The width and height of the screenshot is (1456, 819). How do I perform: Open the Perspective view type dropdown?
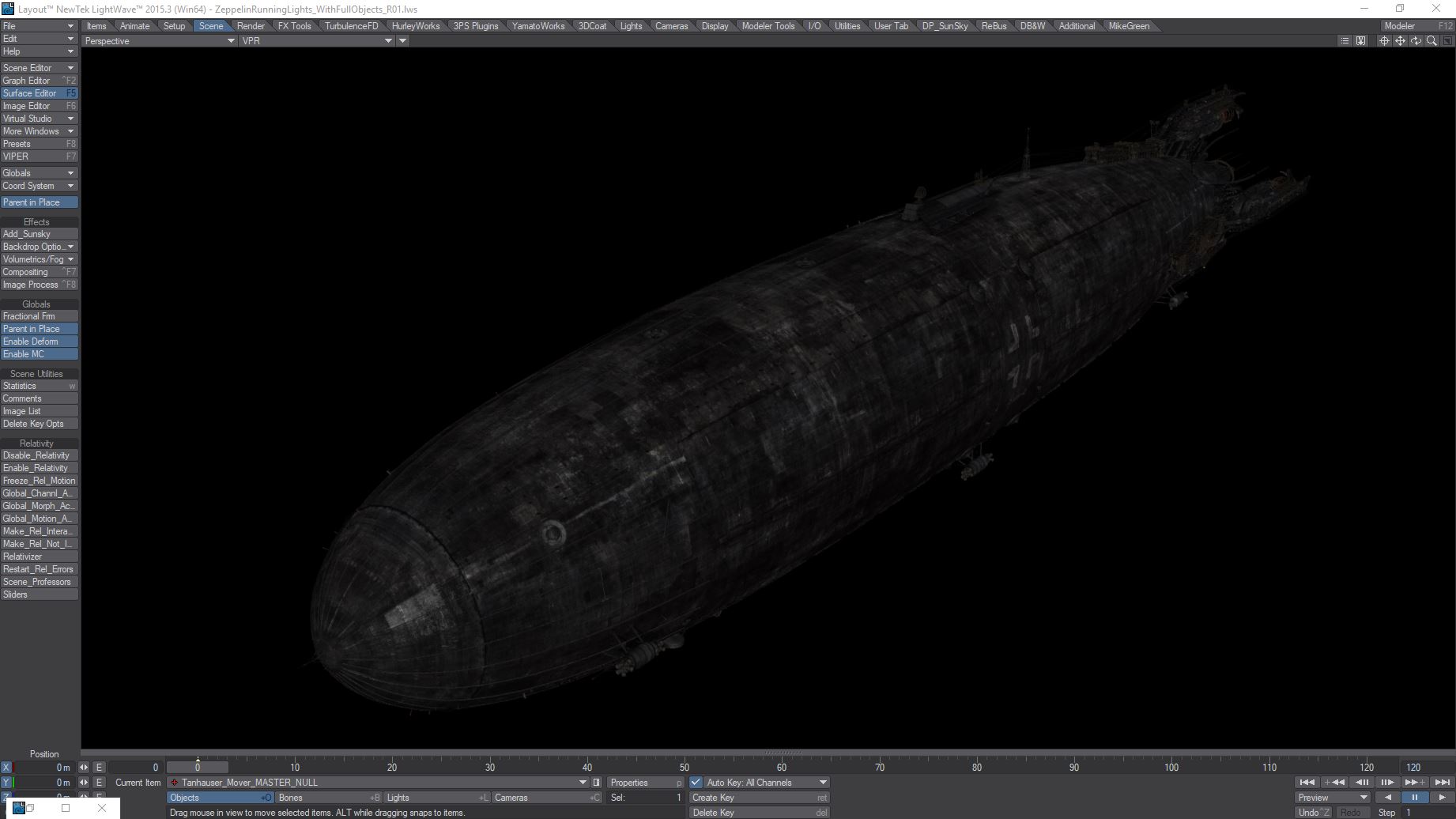[x=159, y=41]
